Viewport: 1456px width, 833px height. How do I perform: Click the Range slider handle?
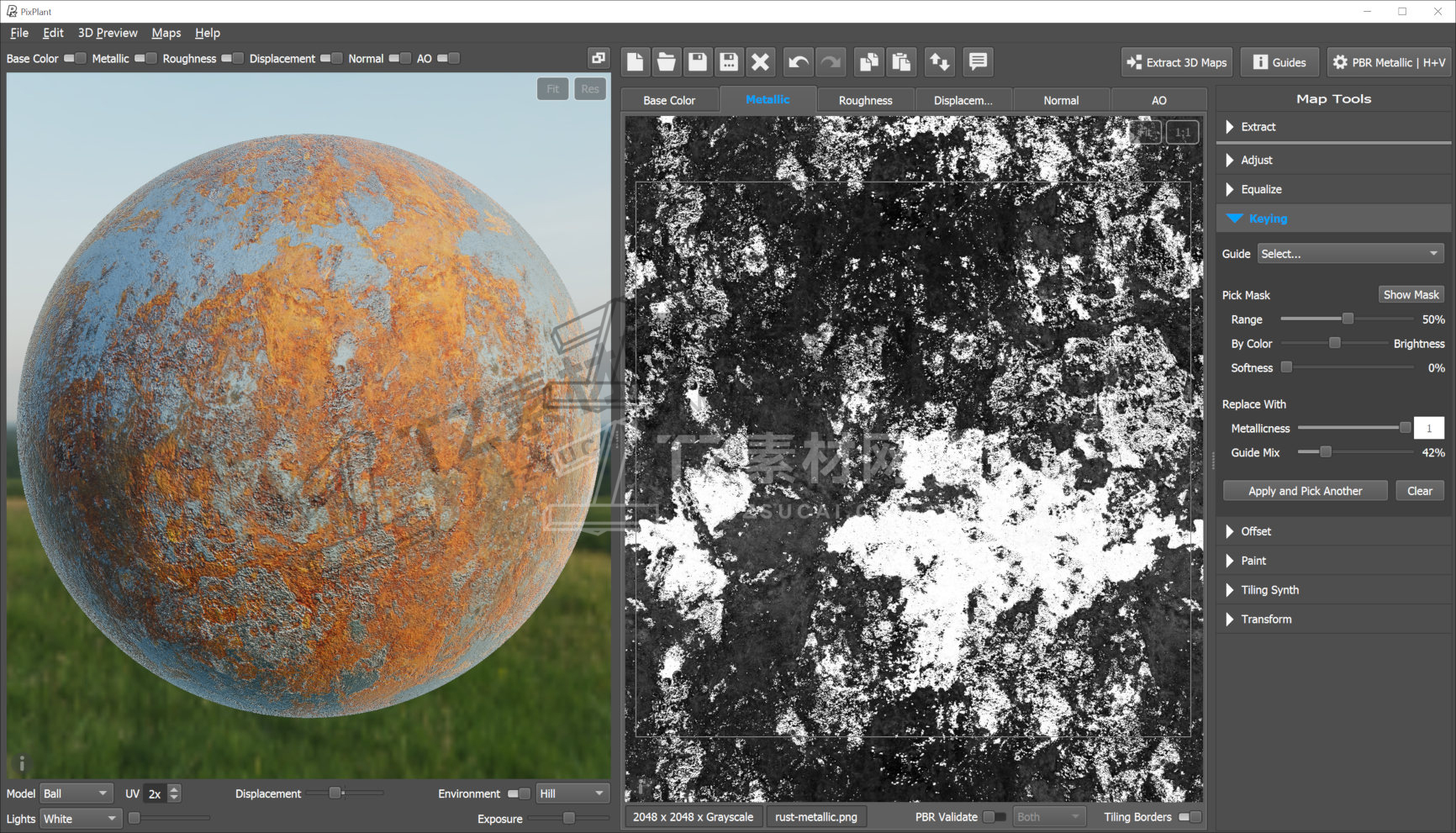1348,319
